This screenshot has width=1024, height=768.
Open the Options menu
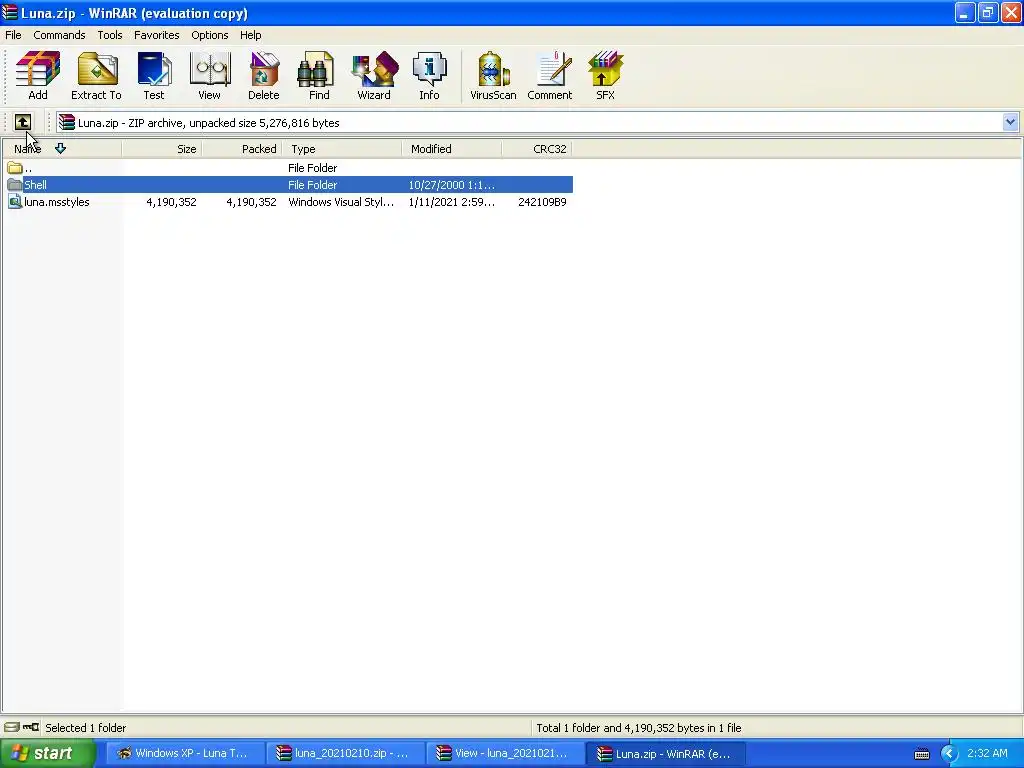coord(210,35)
